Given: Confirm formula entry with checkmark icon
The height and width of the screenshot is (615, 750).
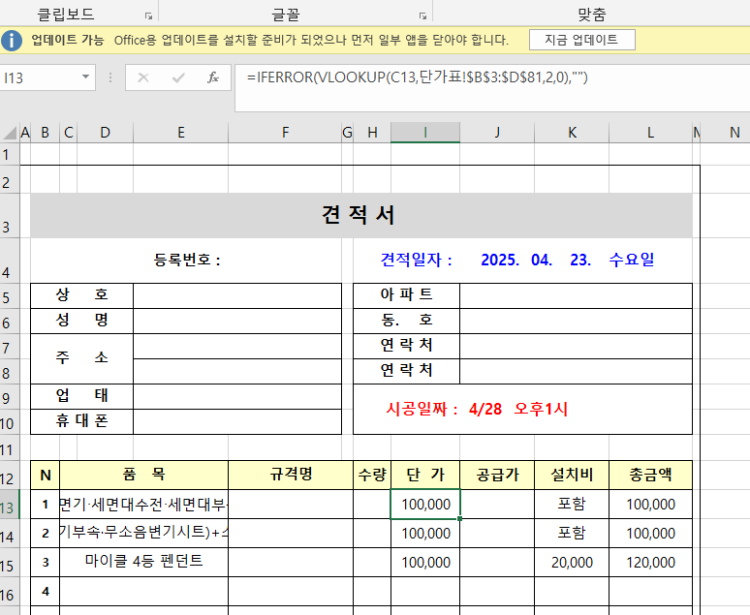Looking at the screenshot, I should coord(178,77).
